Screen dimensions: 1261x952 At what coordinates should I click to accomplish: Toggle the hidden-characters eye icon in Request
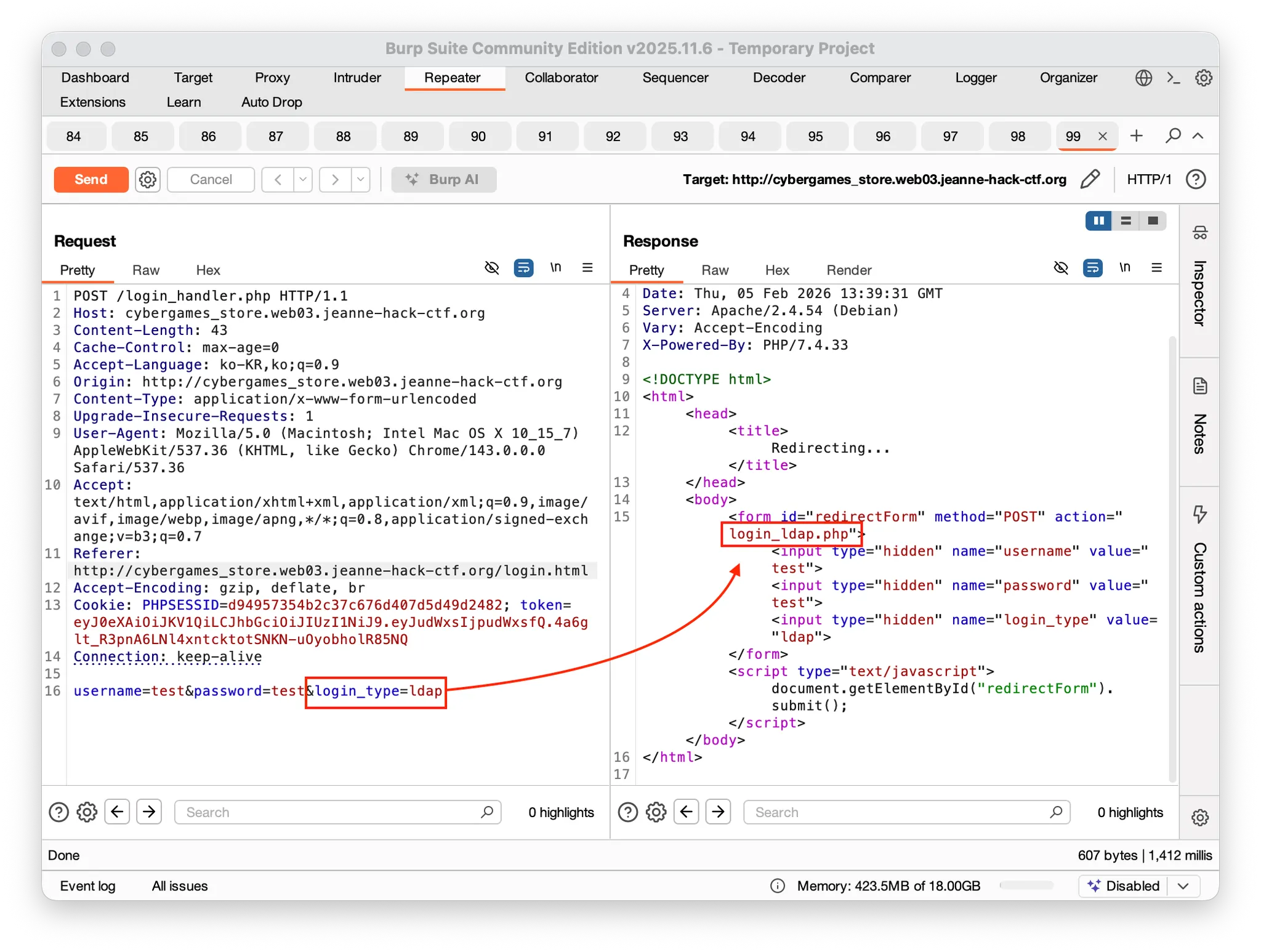tap(491, 268)
